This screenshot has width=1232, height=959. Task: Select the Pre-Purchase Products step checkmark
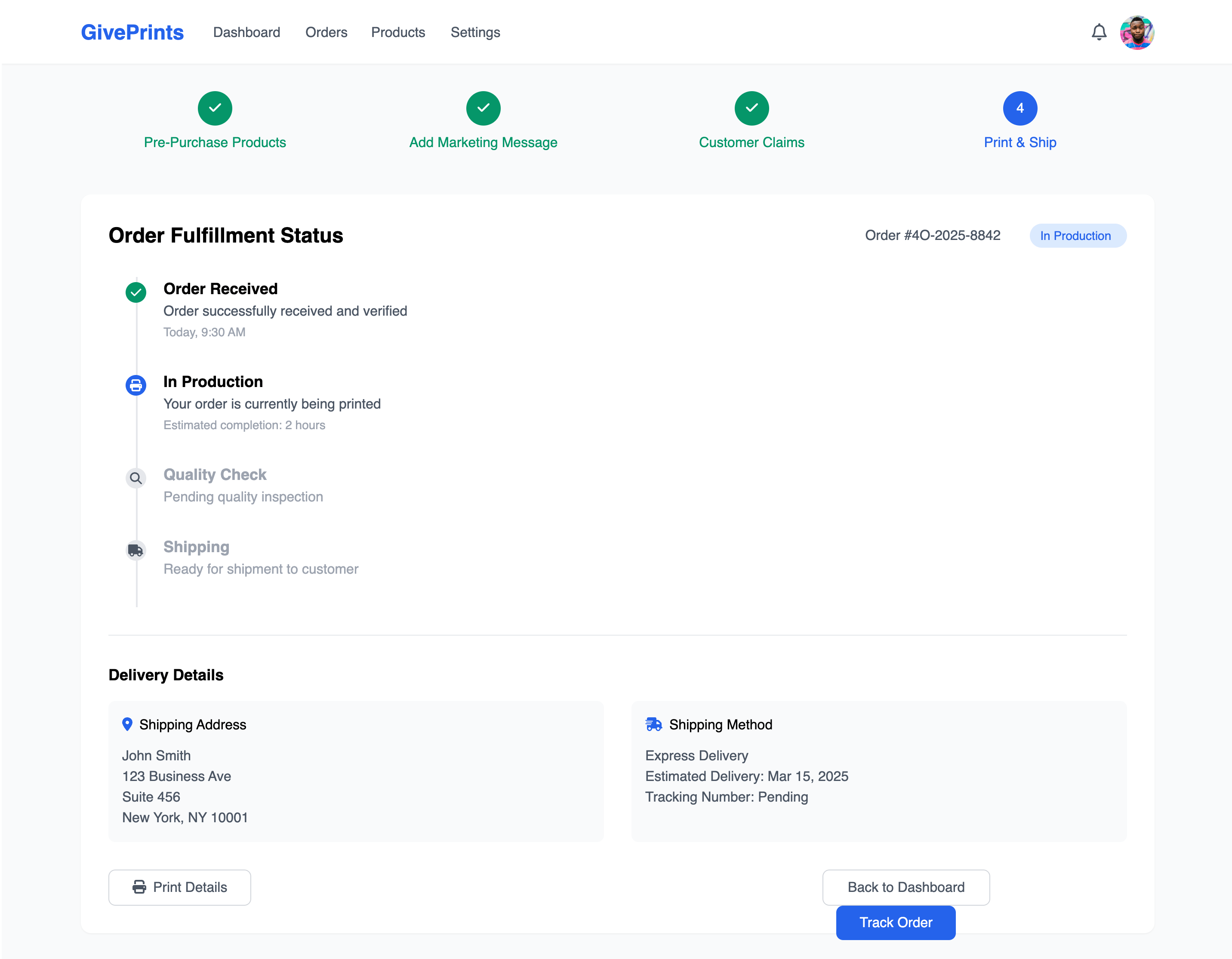click(215, 108)
